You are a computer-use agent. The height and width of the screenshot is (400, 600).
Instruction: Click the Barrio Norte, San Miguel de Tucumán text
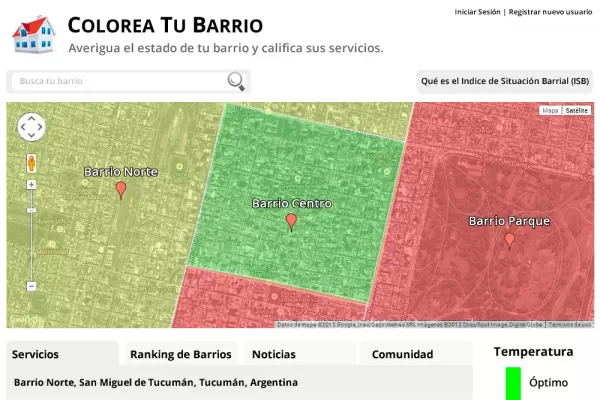(156, 382)
